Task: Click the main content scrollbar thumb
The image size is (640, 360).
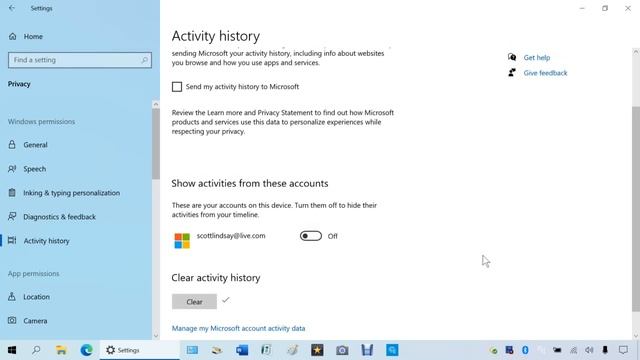Action: [636, 209]
